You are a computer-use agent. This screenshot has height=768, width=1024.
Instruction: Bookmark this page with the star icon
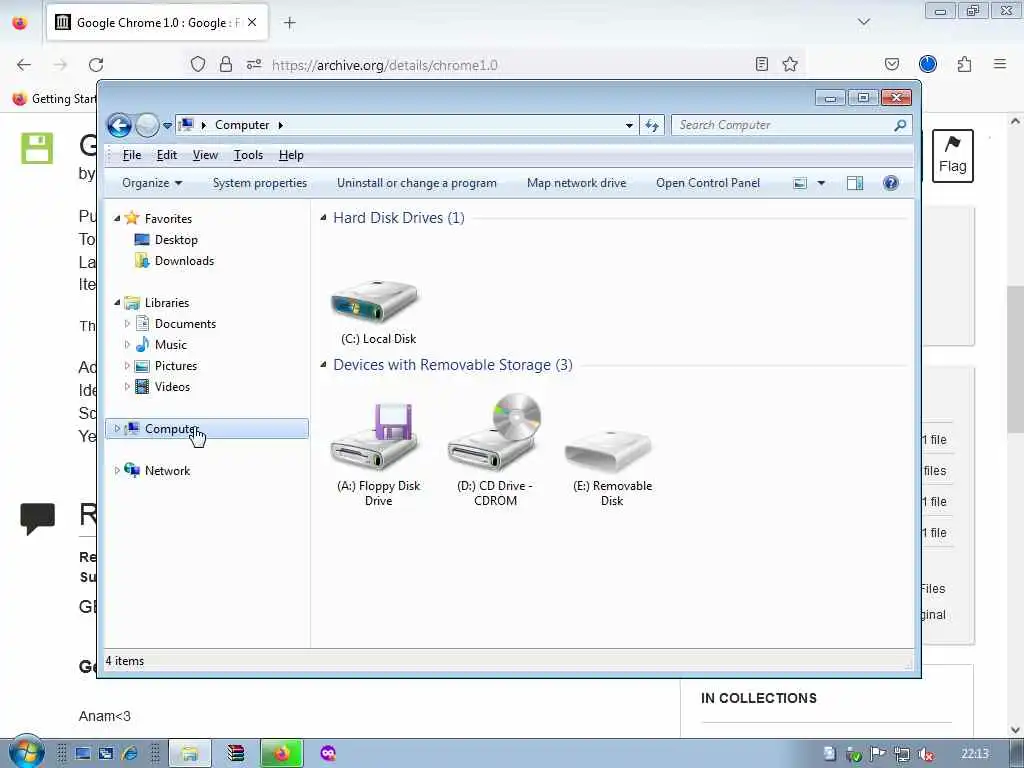click(790, 64)
